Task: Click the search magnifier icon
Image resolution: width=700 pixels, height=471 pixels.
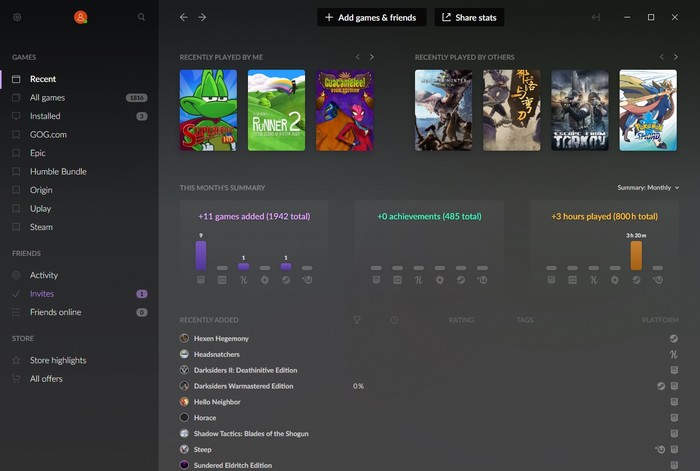Action: 142,17
